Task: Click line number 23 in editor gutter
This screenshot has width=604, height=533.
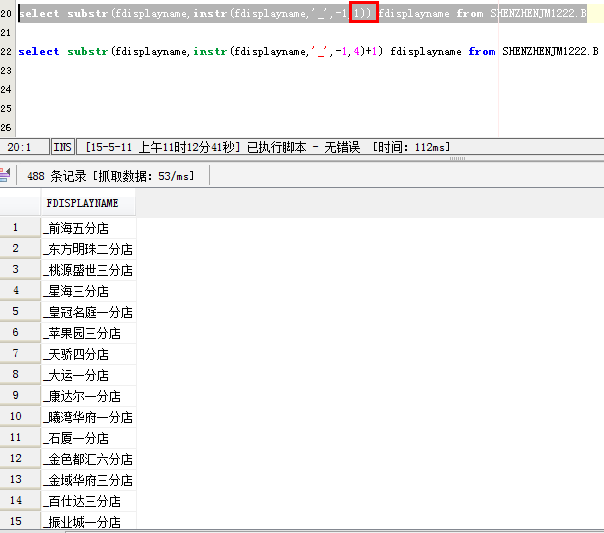Action: click(6, 70)
